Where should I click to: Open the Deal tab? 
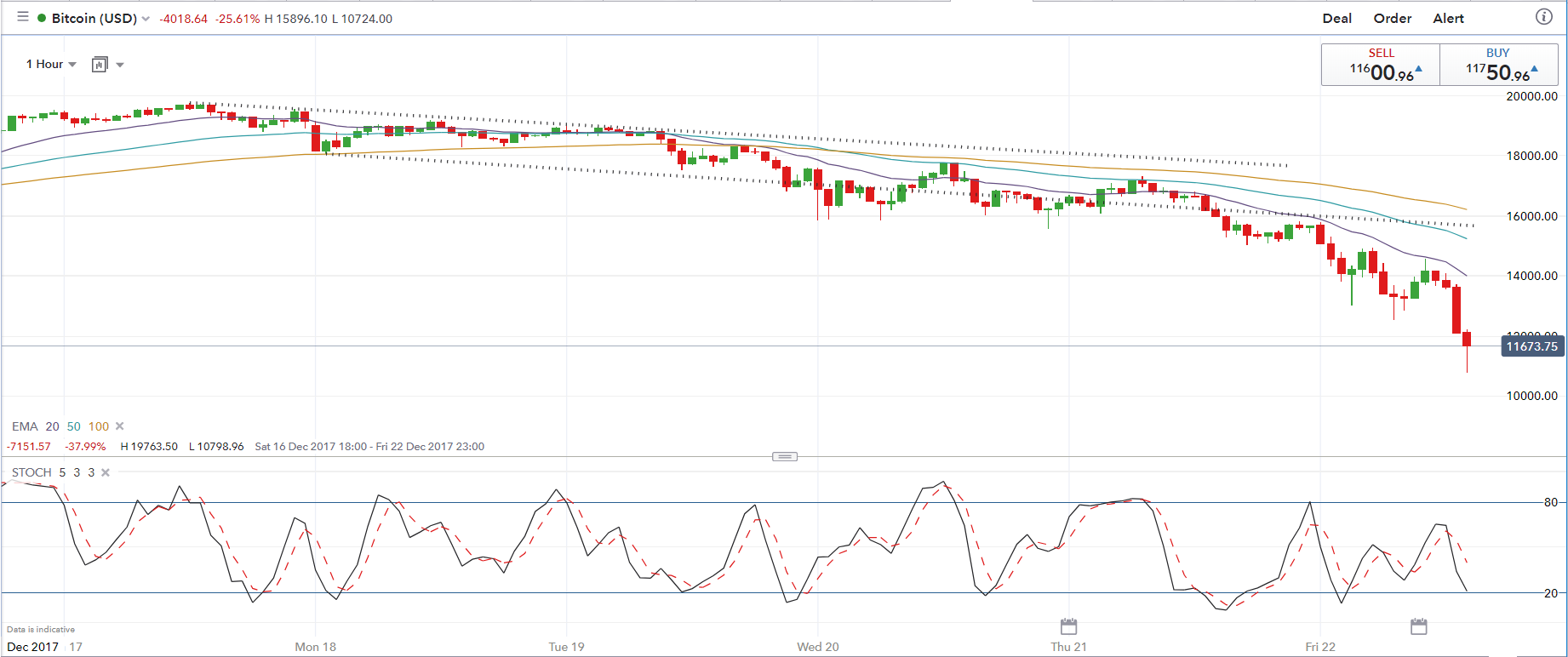(1337, 19)
